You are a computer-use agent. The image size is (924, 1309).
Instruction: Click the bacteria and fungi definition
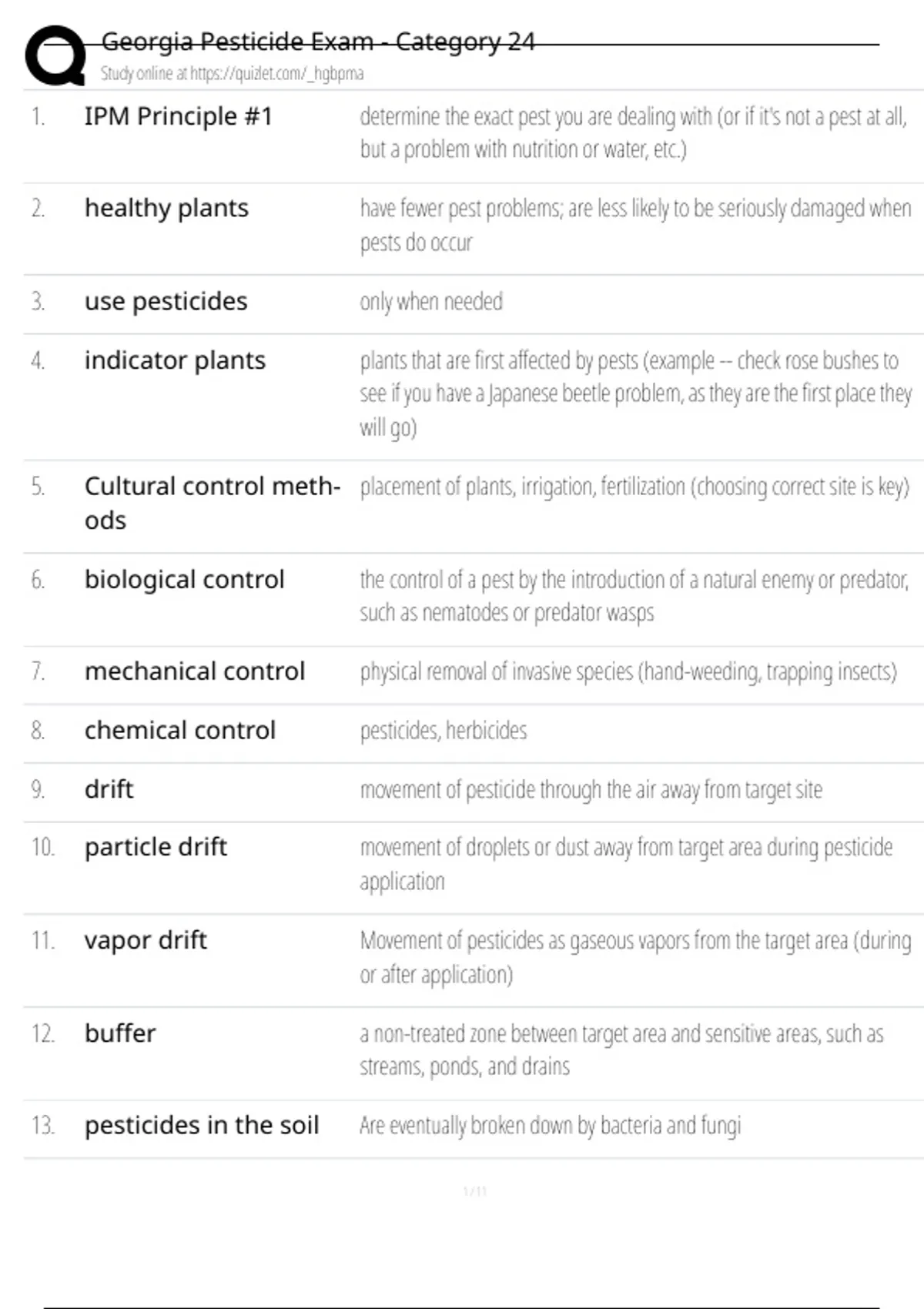(x=550, y=1125)
